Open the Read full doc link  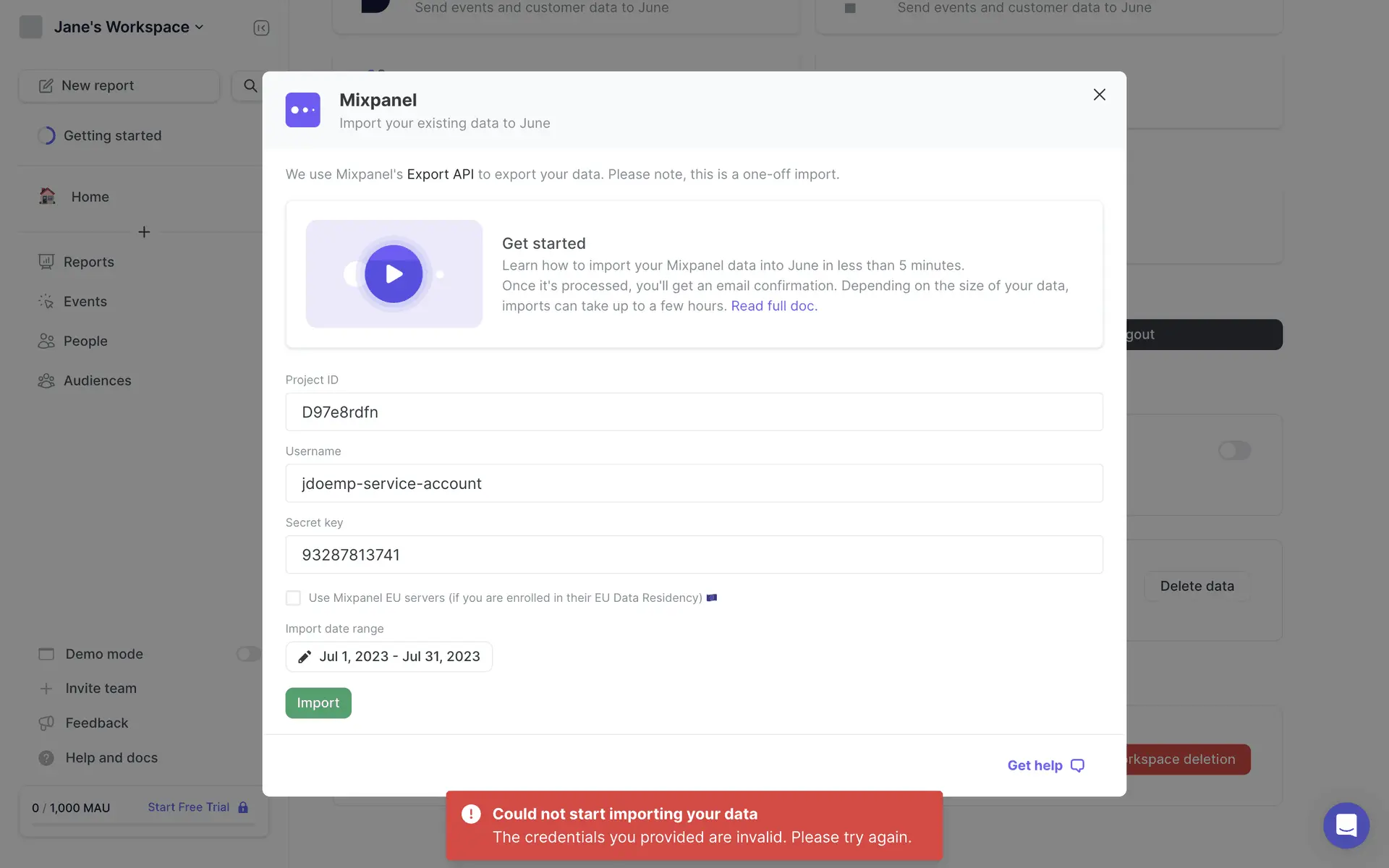click(773, 306)
